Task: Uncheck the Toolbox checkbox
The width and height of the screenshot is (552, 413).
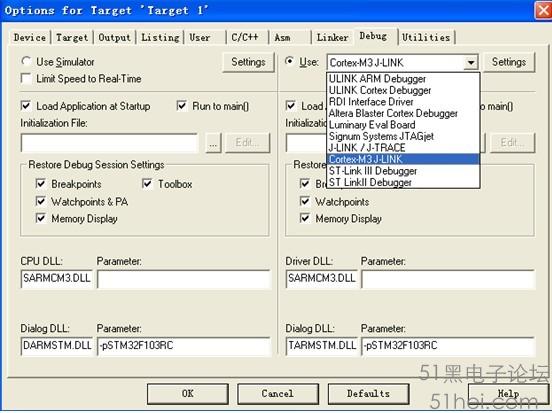Action: (147, 183)
